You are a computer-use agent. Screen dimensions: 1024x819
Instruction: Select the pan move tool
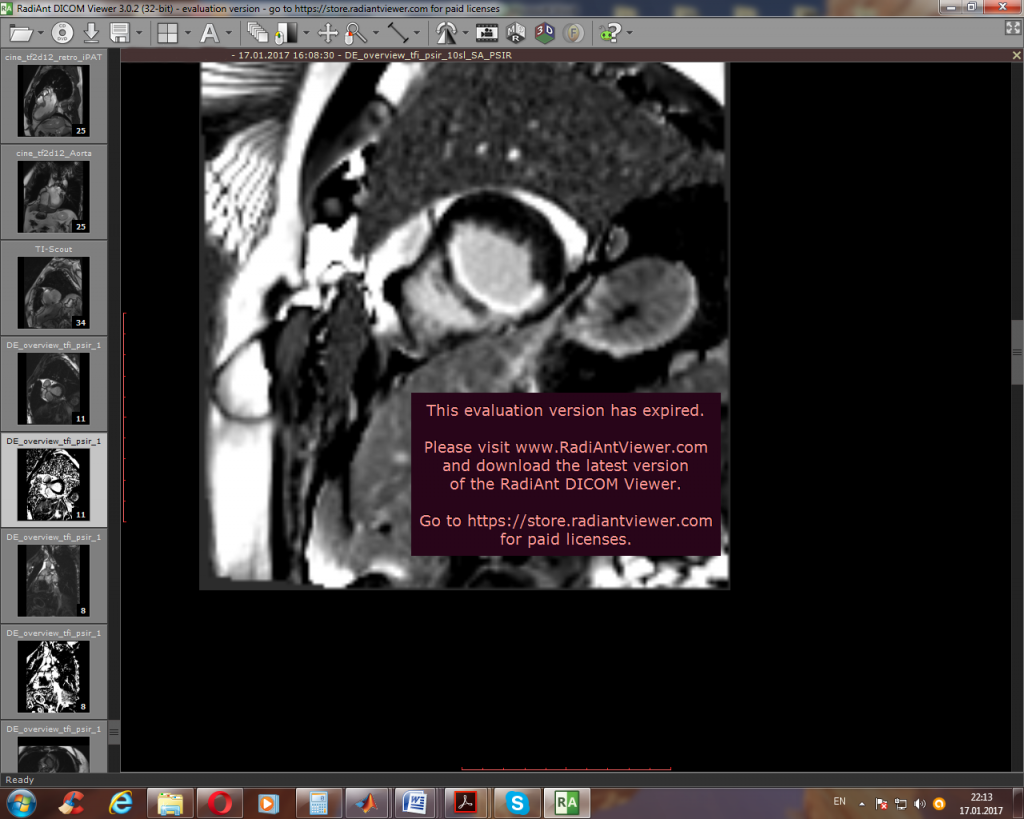[x=328, y=33]
